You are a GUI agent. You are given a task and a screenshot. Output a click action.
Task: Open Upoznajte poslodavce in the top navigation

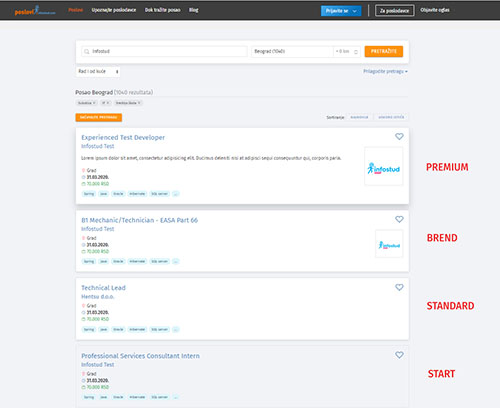pos(114,10)
